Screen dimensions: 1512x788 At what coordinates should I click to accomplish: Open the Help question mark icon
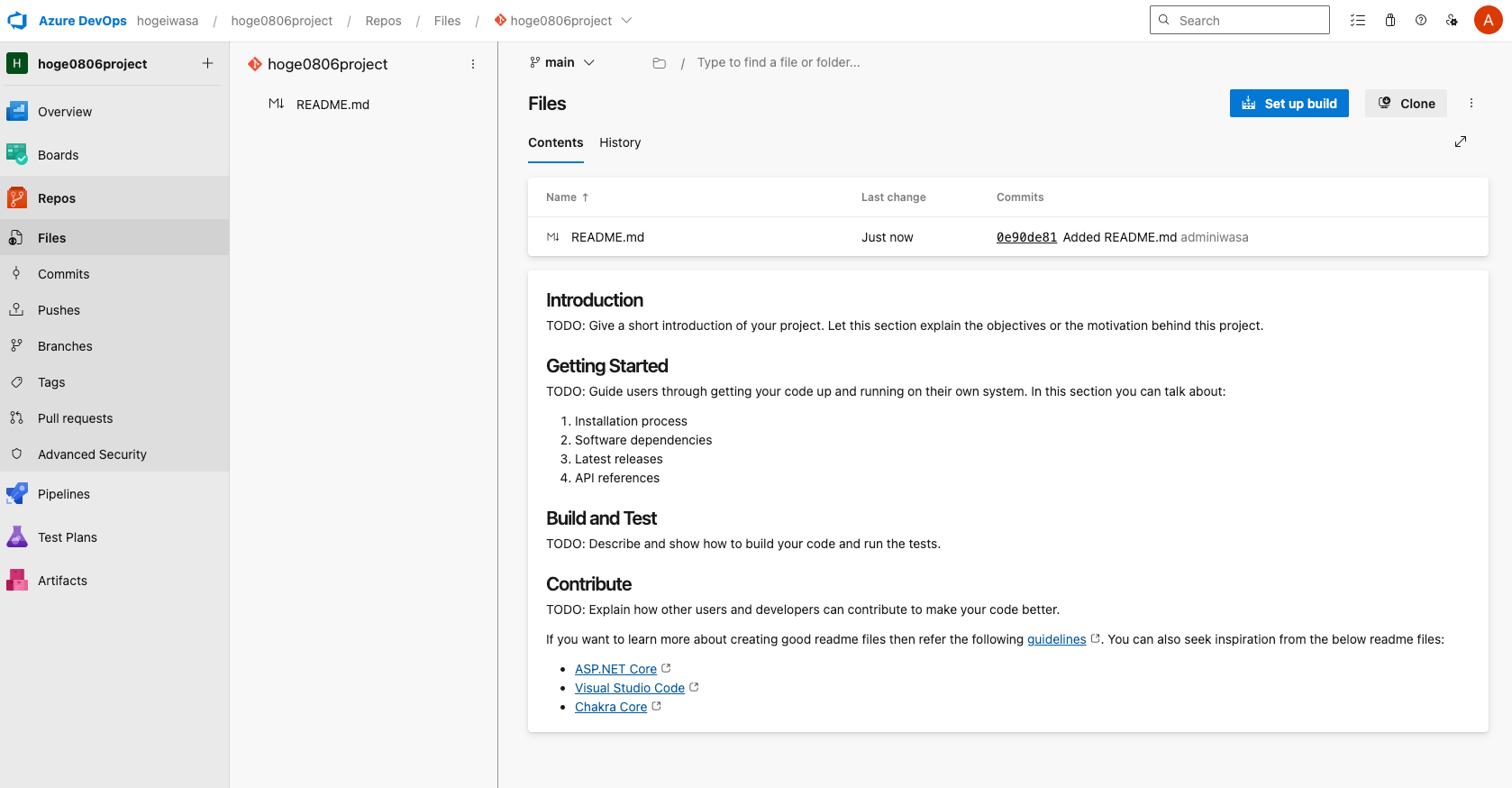[1421, 20]
